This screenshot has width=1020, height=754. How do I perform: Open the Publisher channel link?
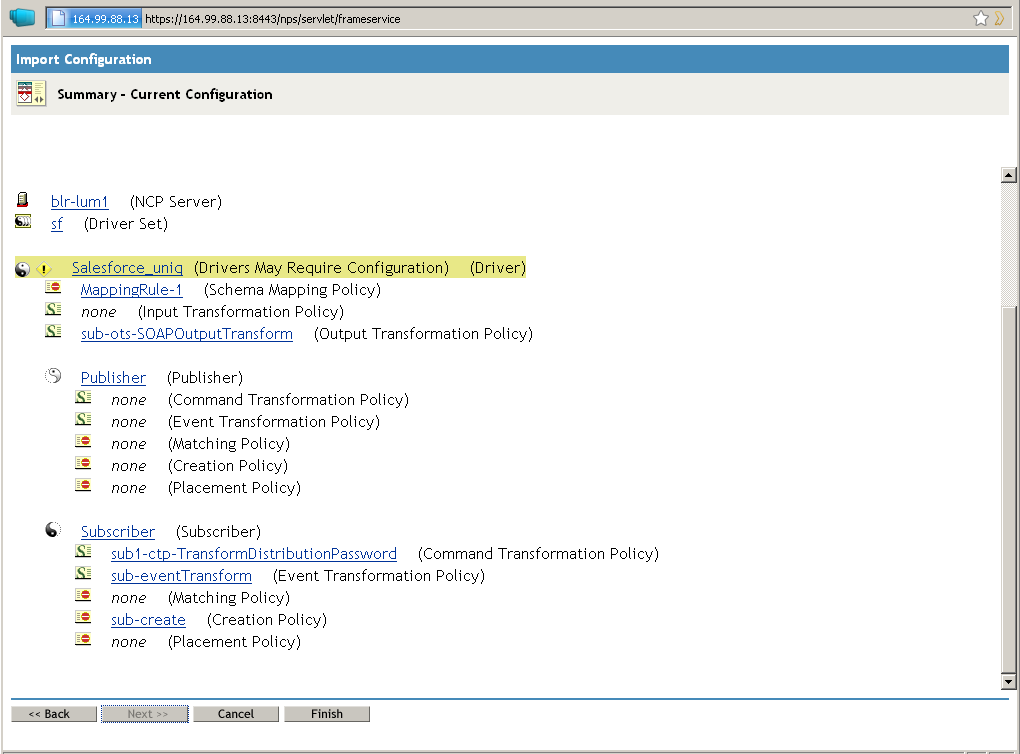[x=113, y=378]
